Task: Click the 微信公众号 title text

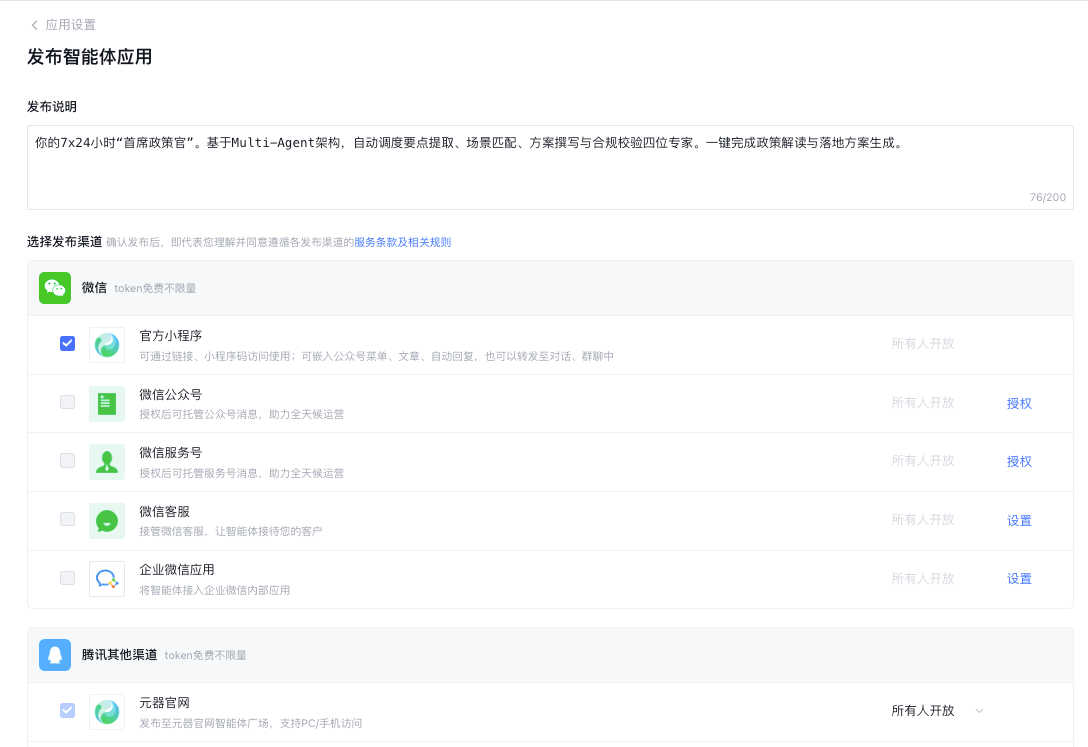Action: [x=171, y=395]
